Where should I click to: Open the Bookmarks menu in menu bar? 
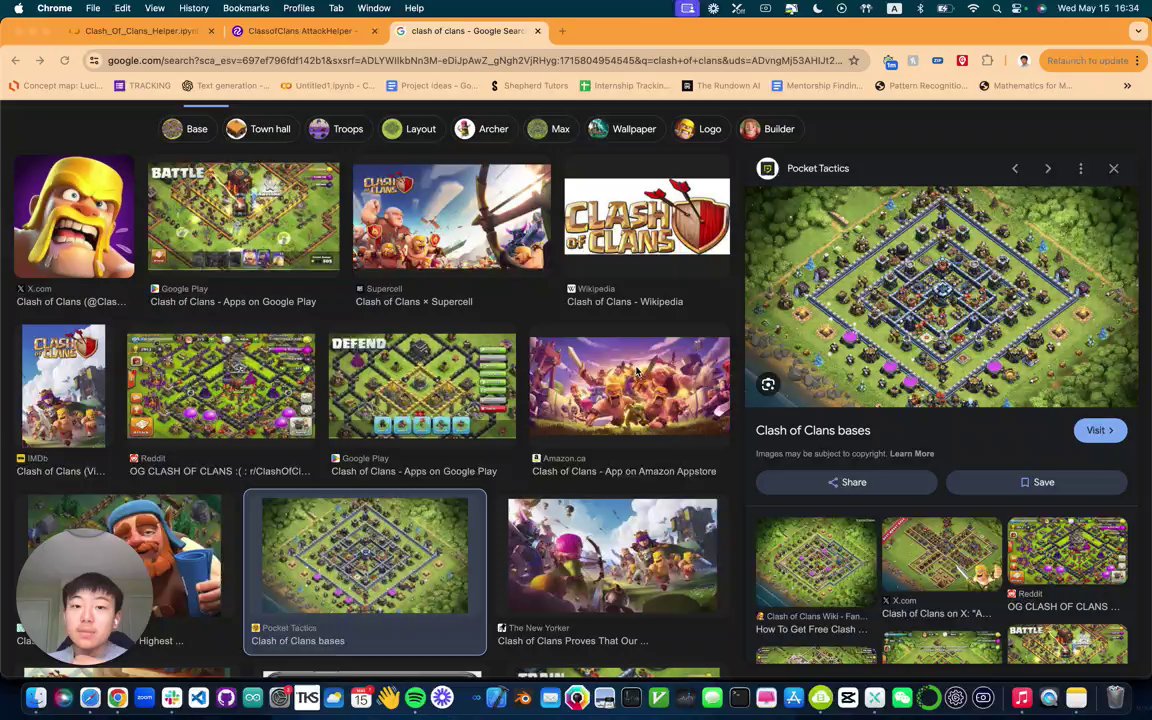[245, 8]
